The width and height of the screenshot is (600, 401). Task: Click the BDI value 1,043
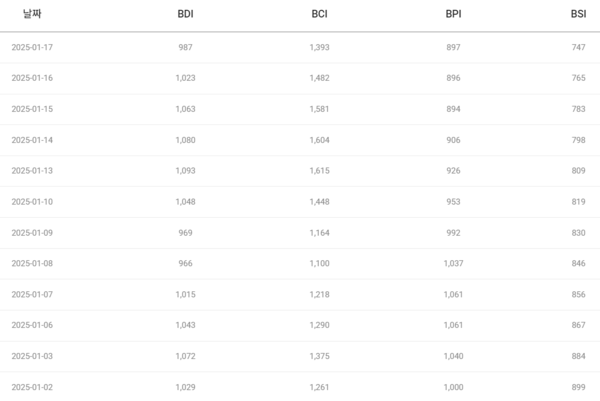(x=185, y=325)
